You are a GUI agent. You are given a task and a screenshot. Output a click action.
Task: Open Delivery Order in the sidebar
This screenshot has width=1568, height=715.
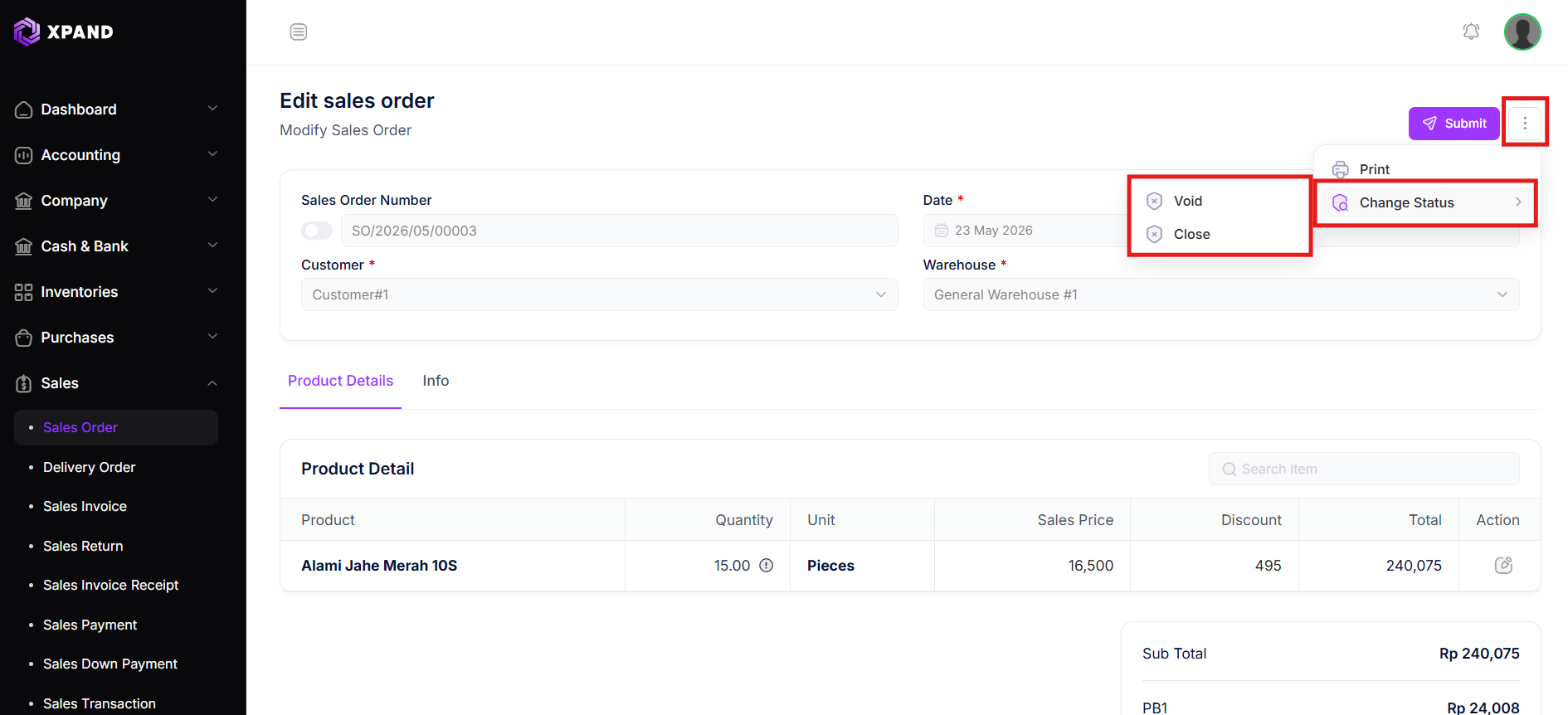click(x=89, y=467)
